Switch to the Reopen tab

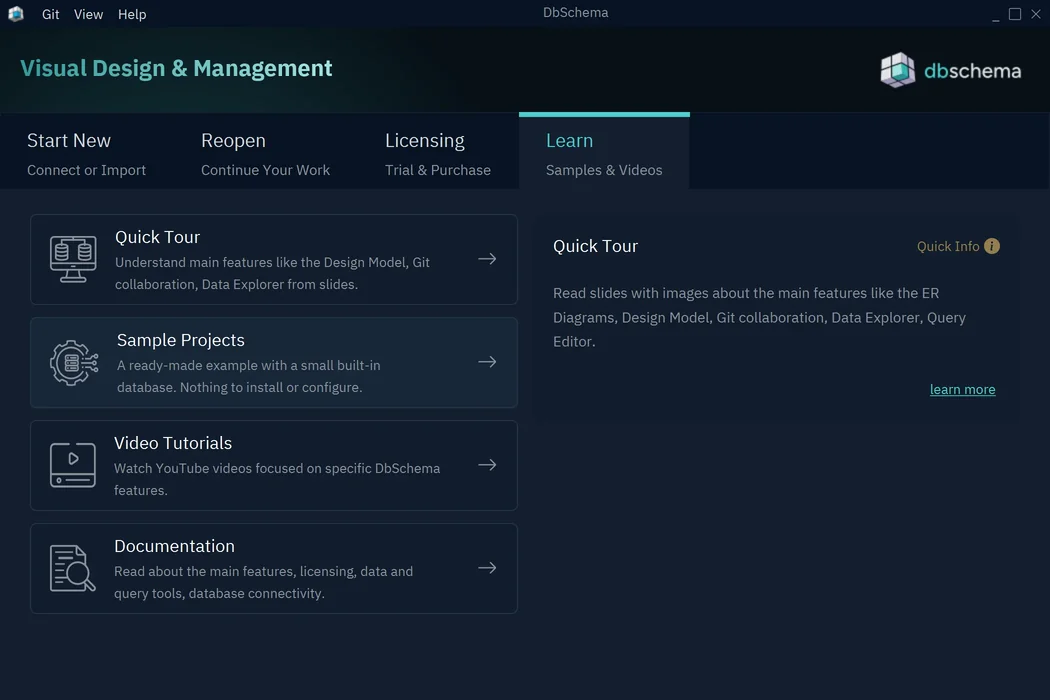pos(265,153)
